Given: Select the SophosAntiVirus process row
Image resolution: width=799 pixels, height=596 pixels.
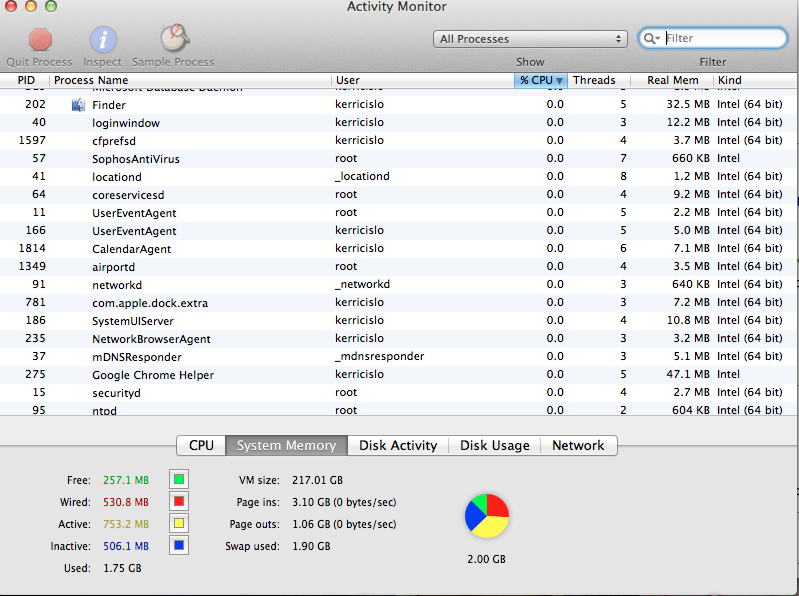Looking at the screenshot, I should [398, 158].
